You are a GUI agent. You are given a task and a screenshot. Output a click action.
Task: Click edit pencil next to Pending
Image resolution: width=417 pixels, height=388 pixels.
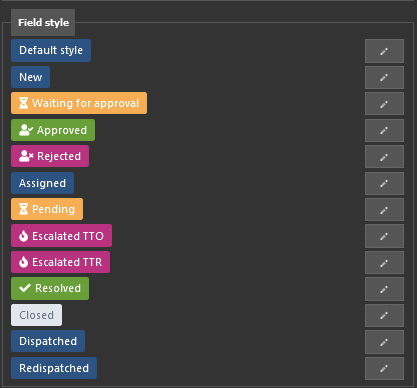(x=384, y=209)
